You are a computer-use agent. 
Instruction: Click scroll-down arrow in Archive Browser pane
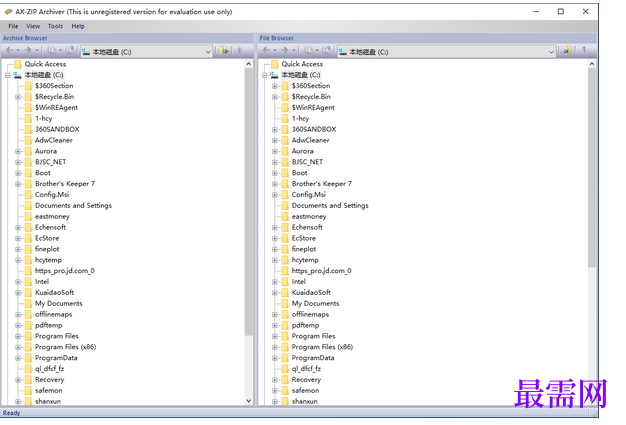pos(248,401)
